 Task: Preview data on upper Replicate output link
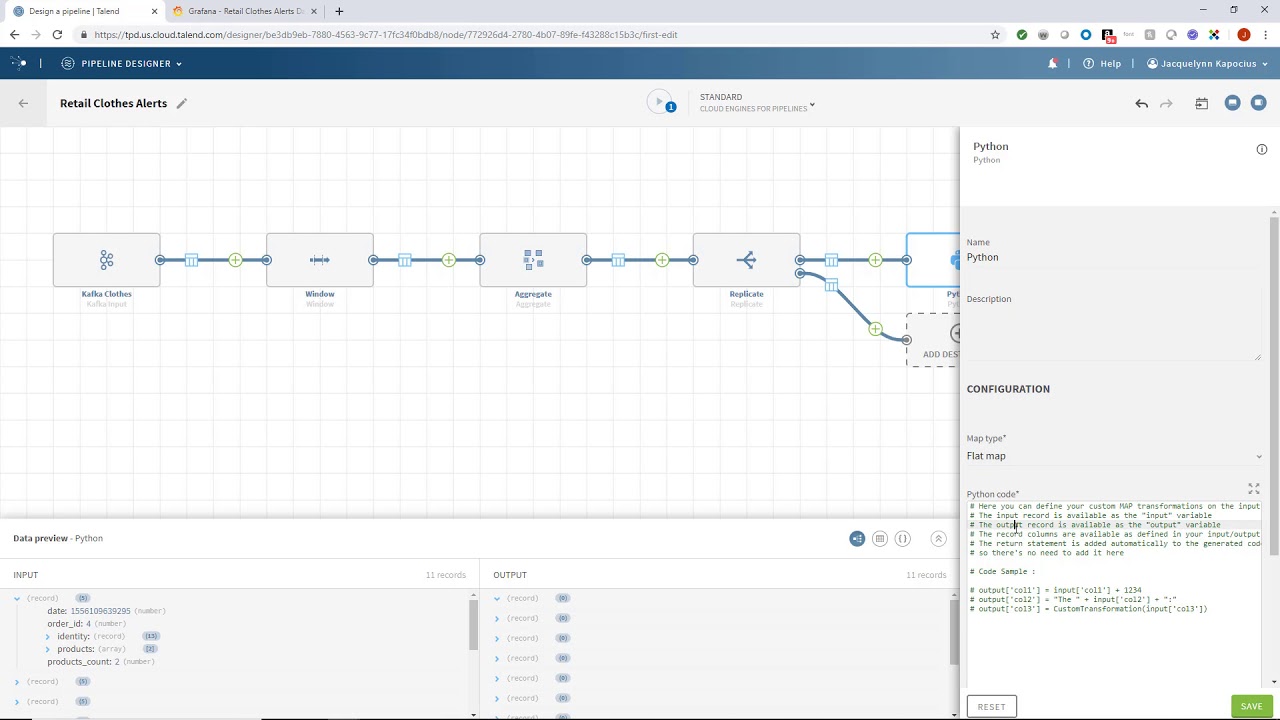pyautogui.click(x=831, y=260)
